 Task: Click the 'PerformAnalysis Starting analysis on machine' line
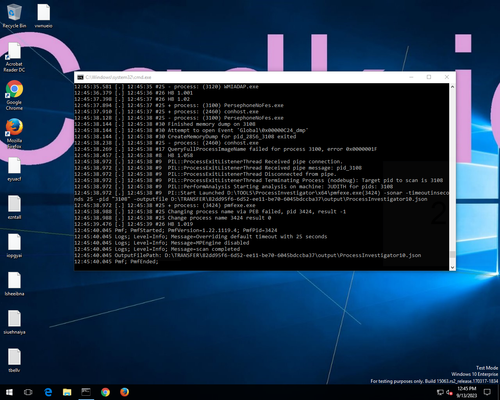(x=234, y=187)
